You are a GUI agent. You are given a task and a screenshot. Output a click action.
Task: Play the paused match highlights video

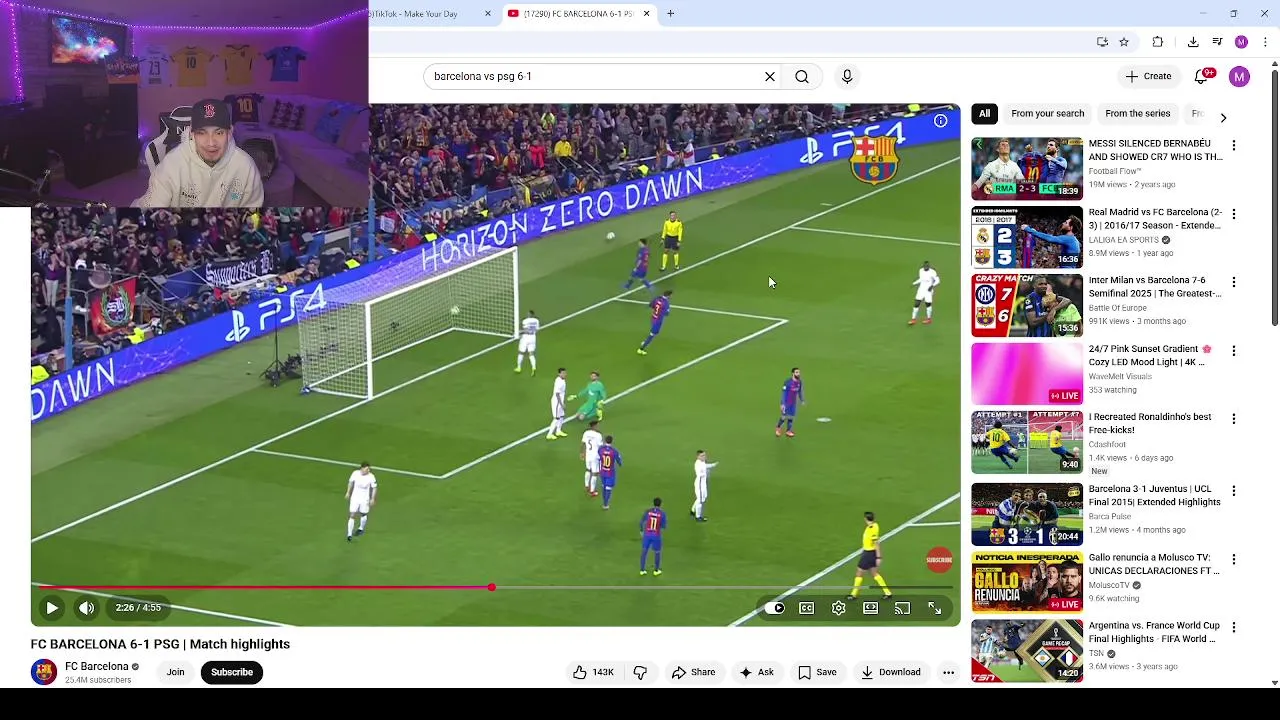[52, 608]
